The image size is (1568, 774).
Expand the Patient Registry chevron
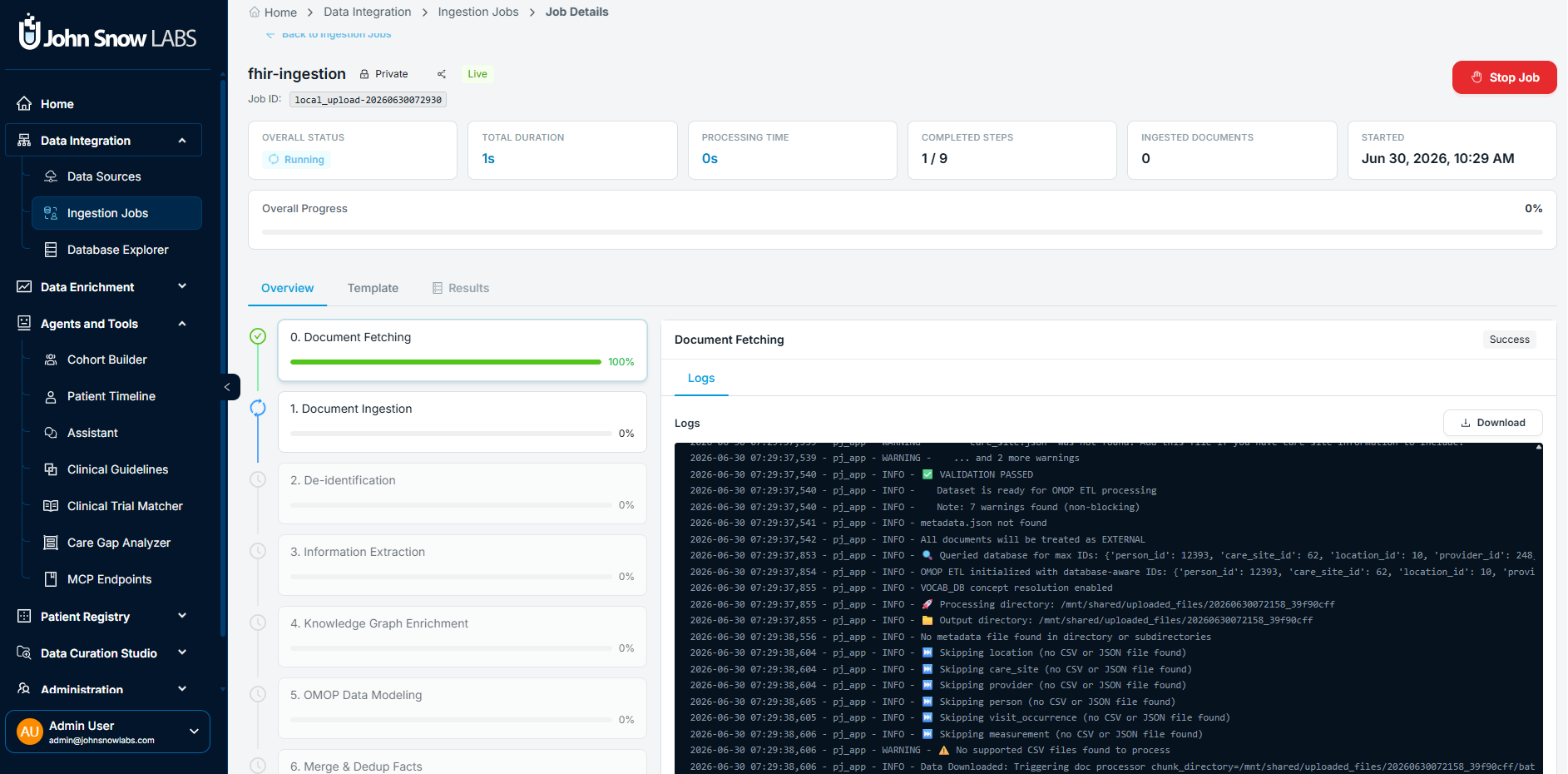[182, 616]
